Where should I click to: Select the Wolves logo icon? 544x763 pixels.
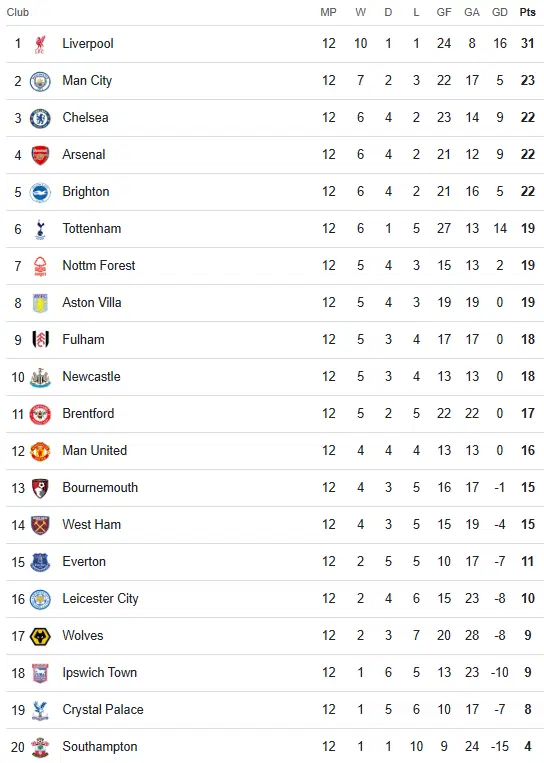click(40, 636)
